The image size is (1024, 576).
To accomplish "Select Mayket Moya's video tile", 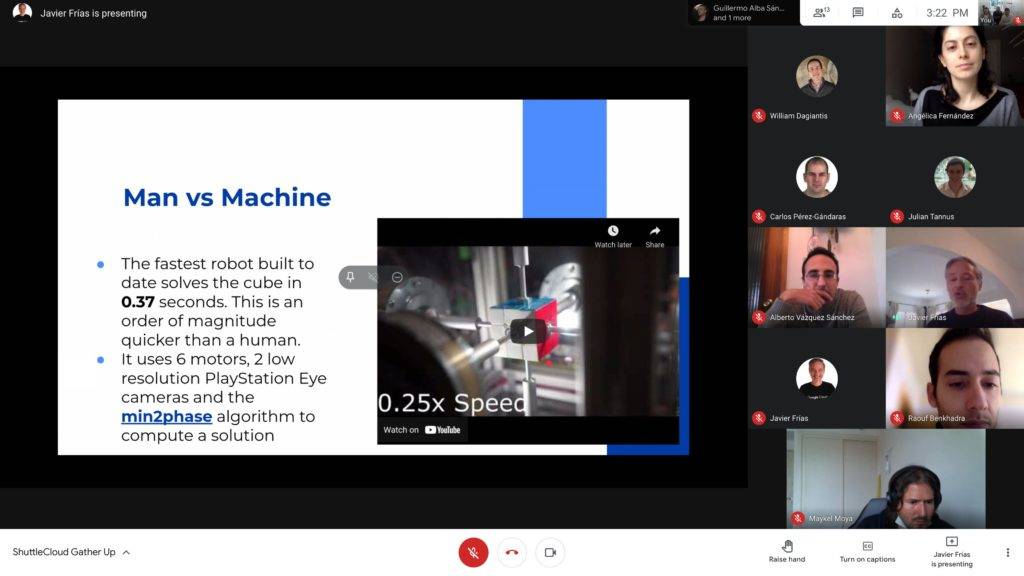I will (x=886, y=479).
